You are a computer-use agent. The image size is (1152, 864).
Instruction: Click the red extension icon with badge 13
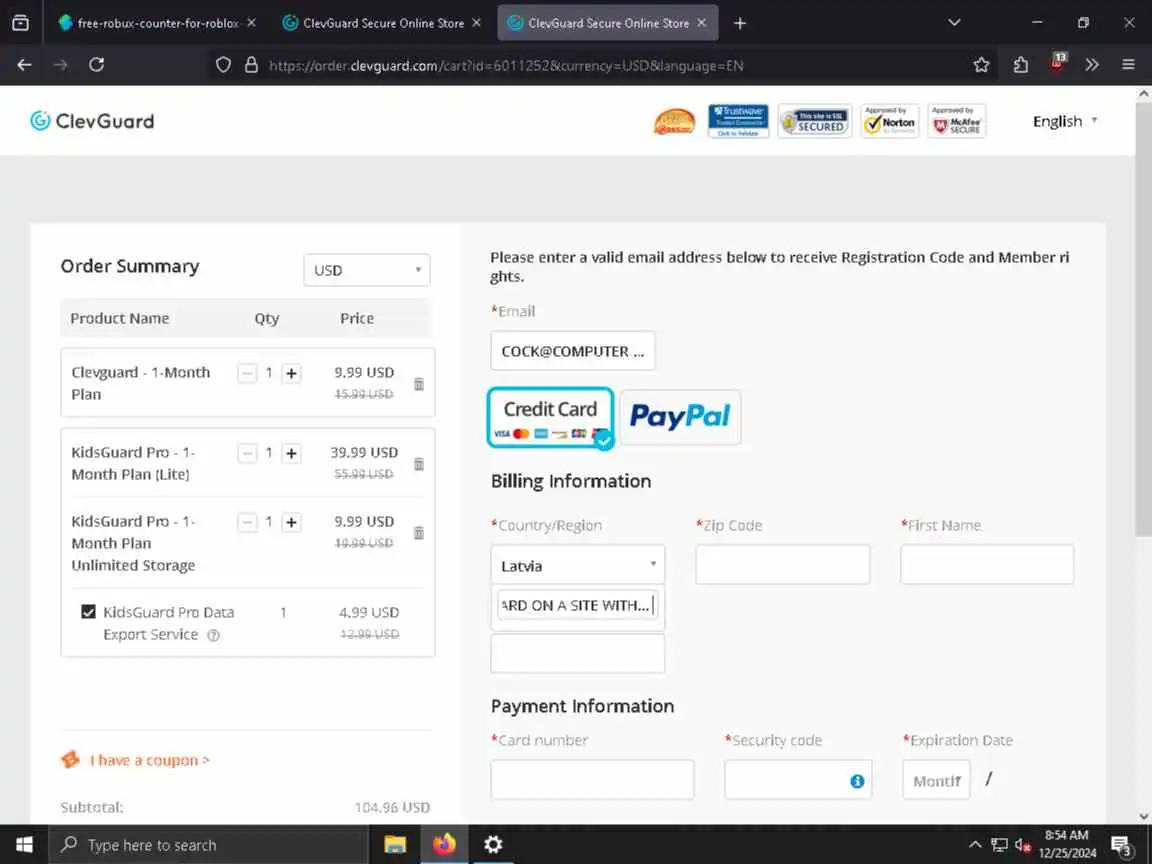click(1057, 62)
